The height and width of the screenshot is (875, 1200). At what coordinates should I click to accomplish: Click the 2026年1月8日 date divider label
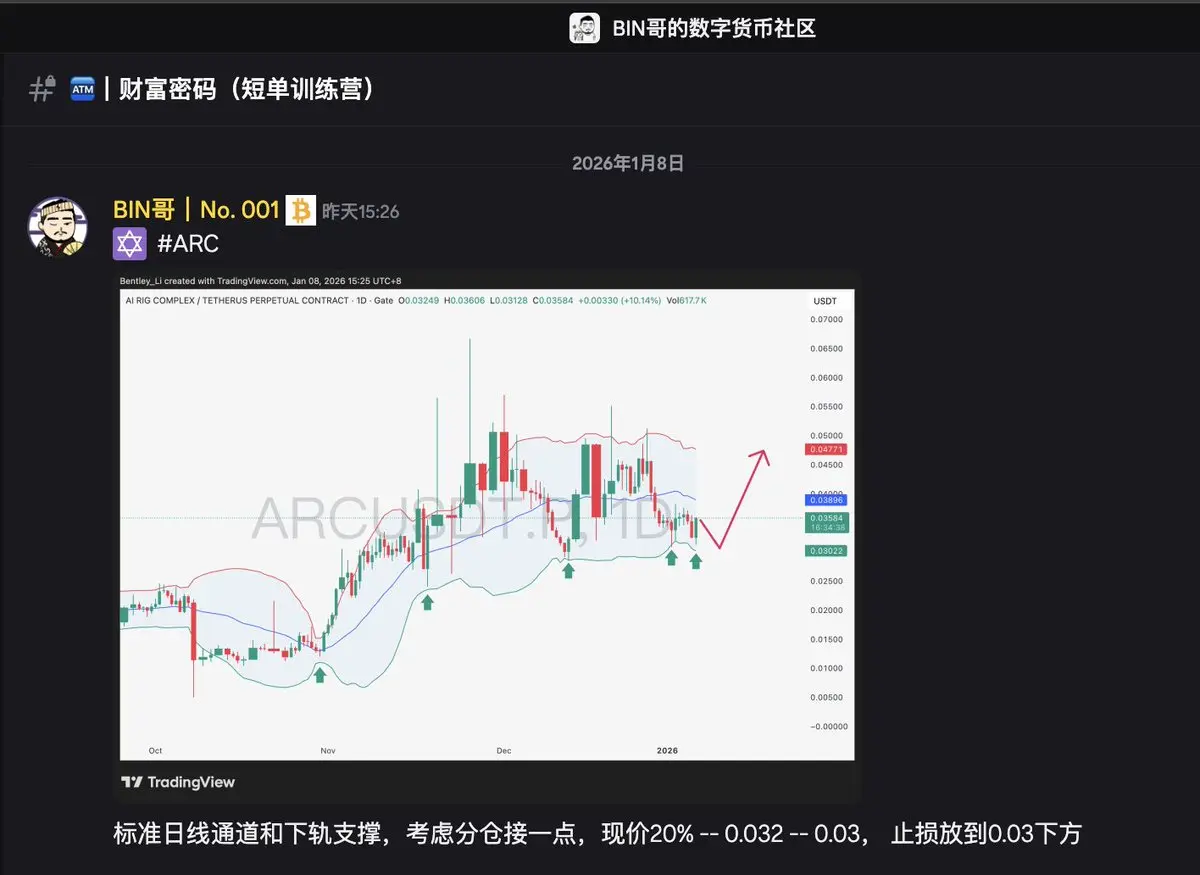[x=628, y=164]
